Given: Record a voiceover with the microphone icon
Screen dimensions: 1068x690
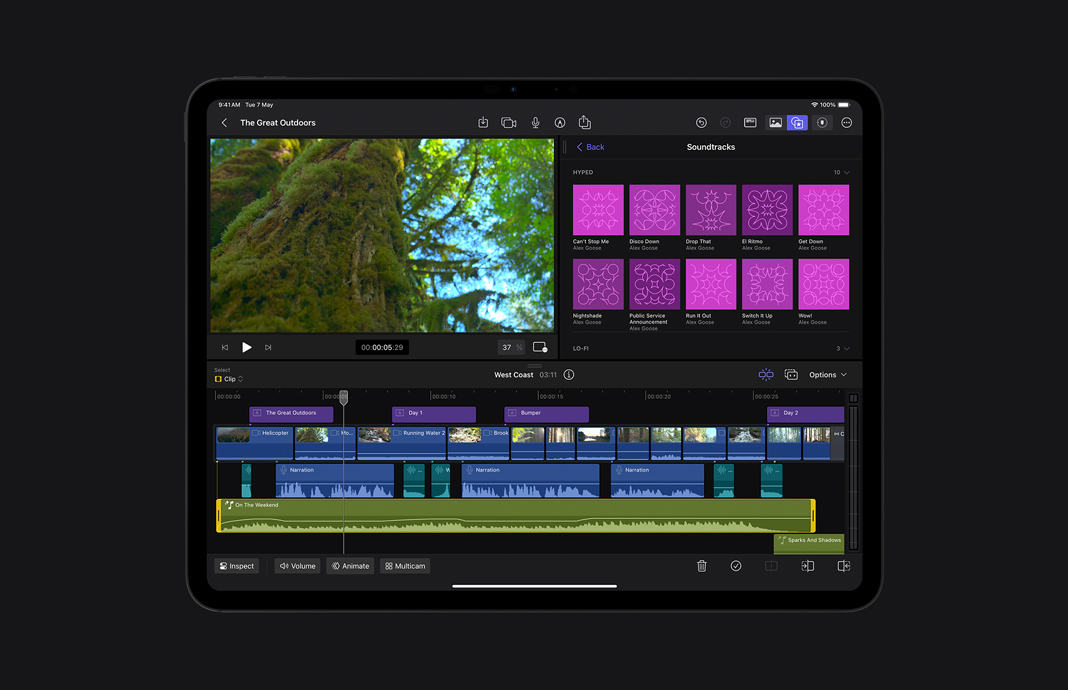Looking at the screenshot, I should tap(535, 122).
